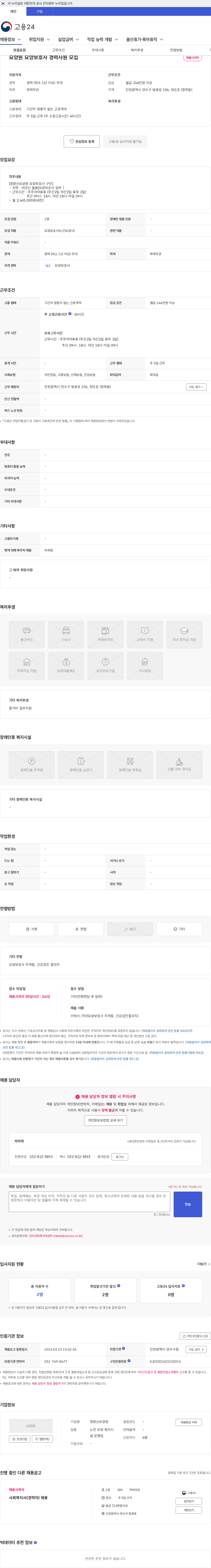Click the 고용24 입사지원 불가능 button

tap(125, 141)
